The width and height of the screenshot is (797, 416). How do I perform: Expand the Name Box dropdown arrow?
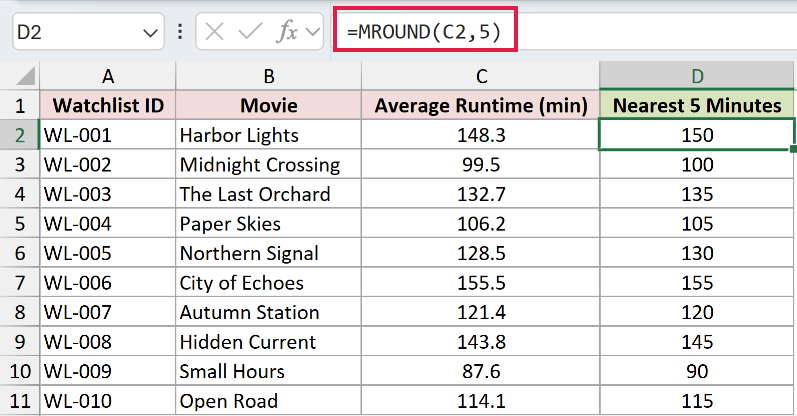tap(150, 34)
